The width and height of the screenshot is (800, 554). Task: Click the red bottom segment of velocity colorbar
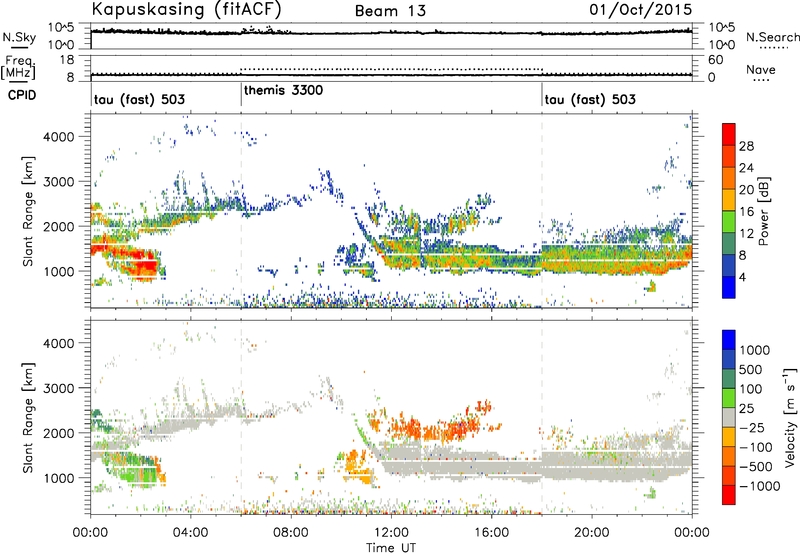(x=729, y=495)
